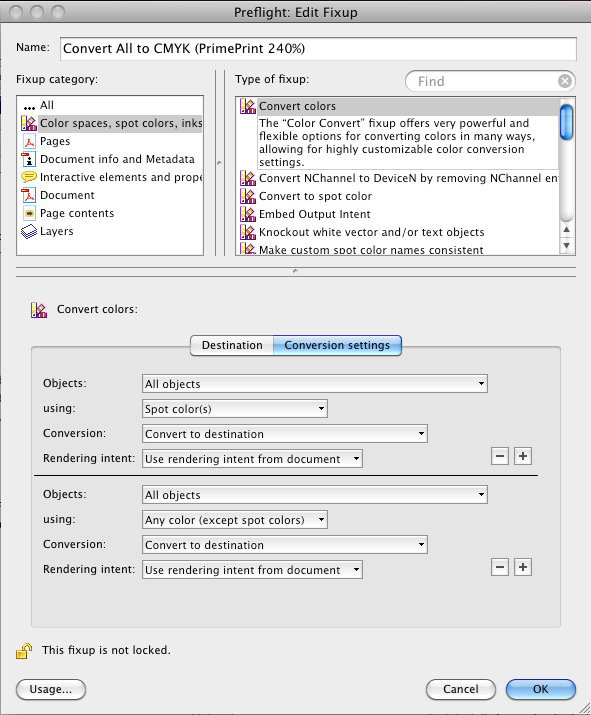Click the Embed Output Intent icon
This screenshot has height=715, width=591.
pos(248,214)
